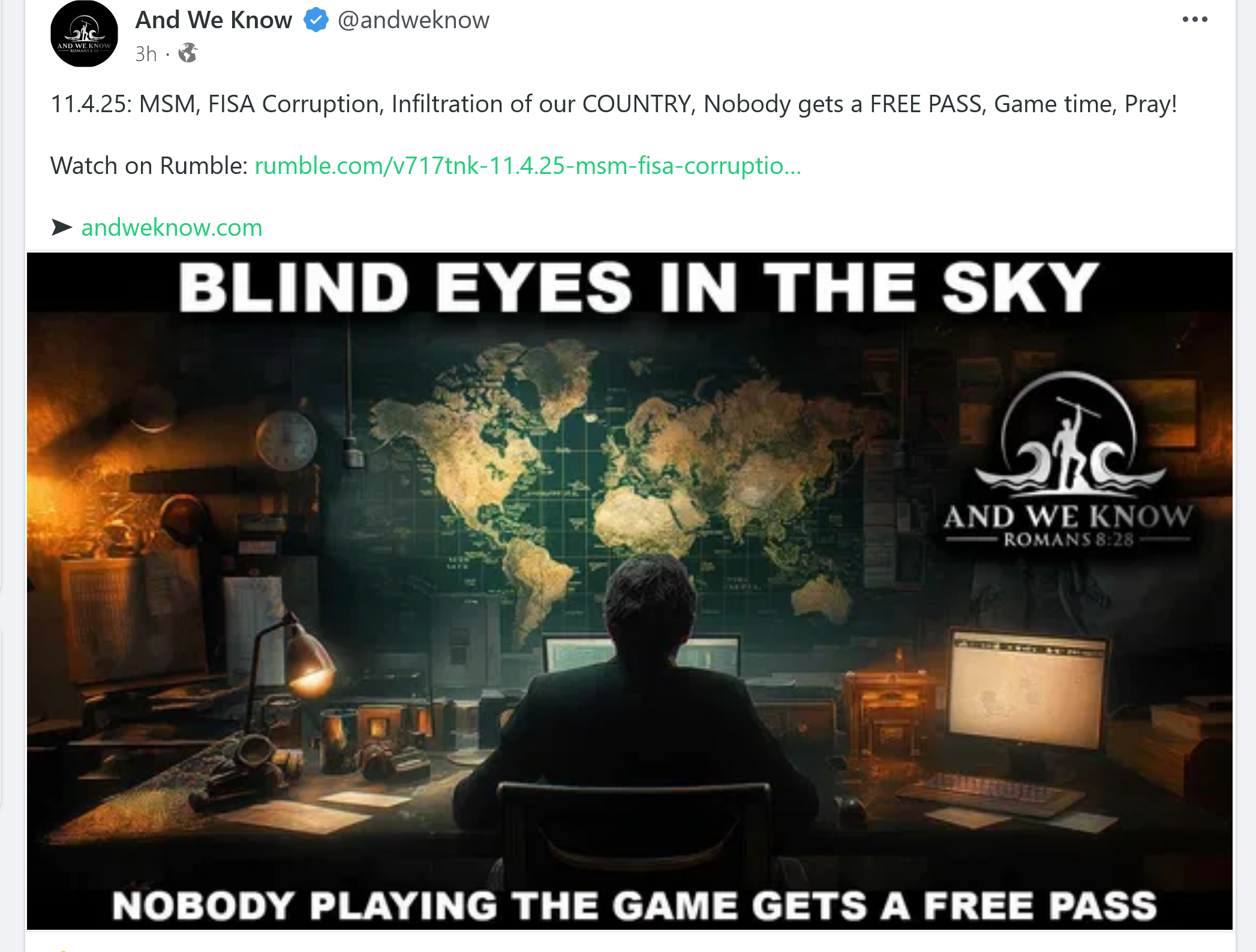
Task: Open the @andweknow handle link
Action: click(x=414, y=20)
